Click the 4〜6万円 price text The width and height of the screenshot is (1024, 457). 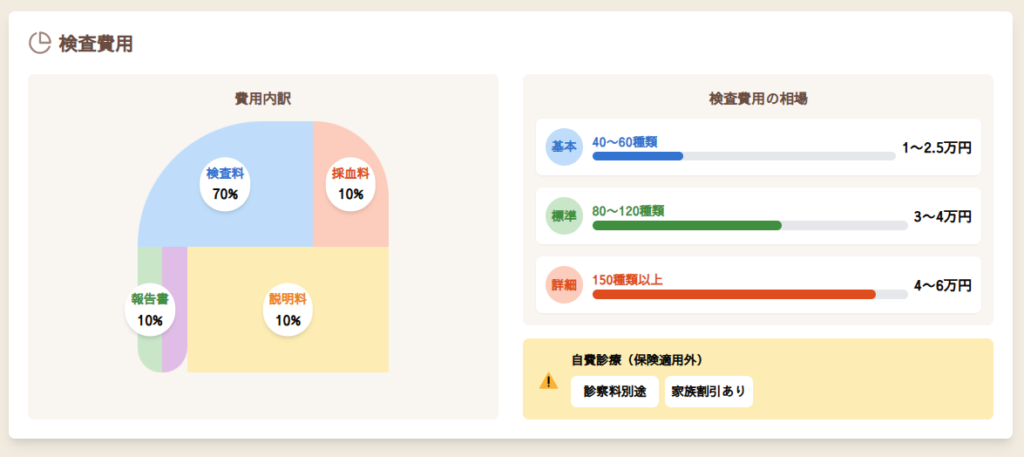942,285
